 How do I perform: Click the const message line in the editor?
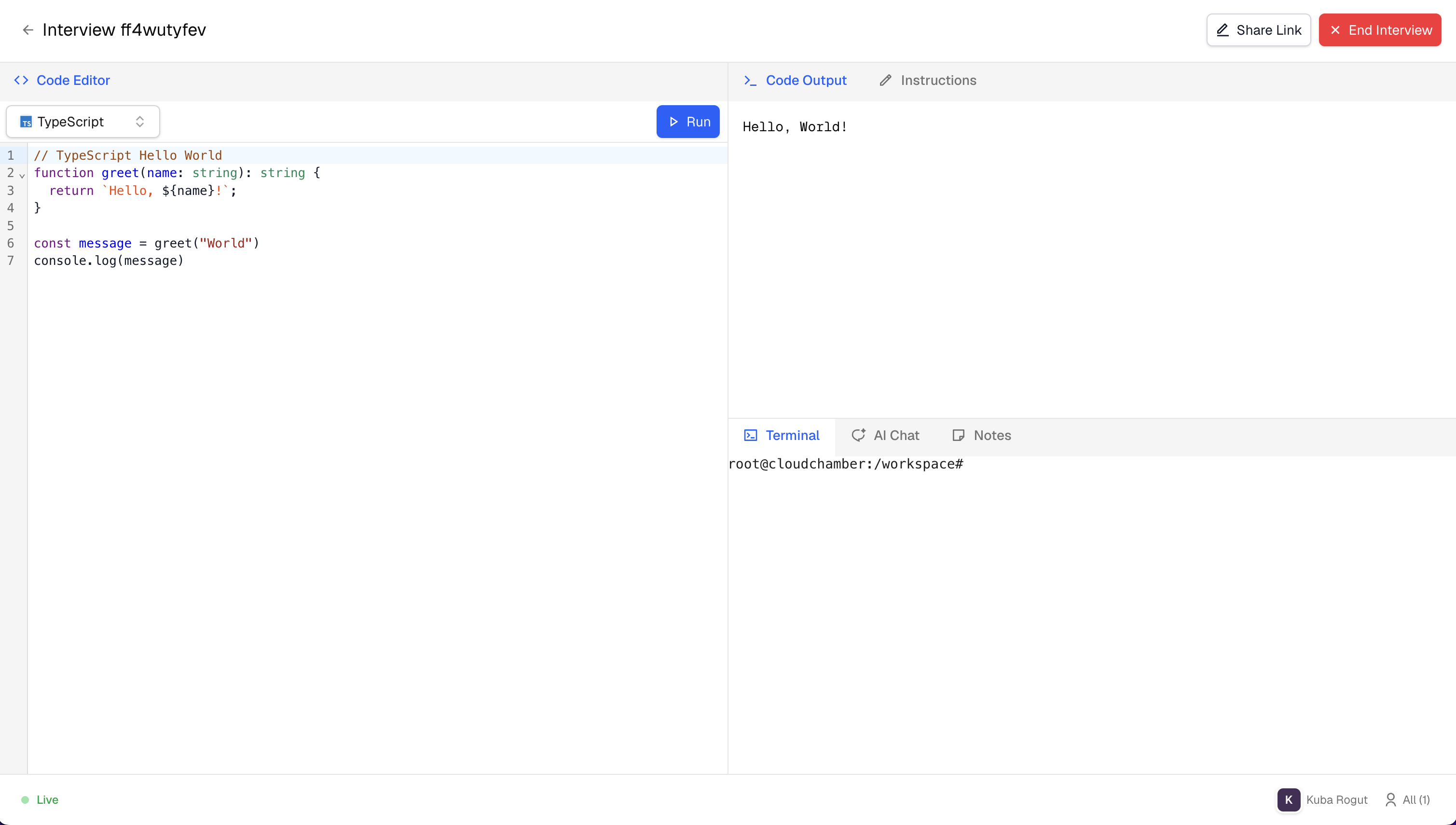point(147,243)
